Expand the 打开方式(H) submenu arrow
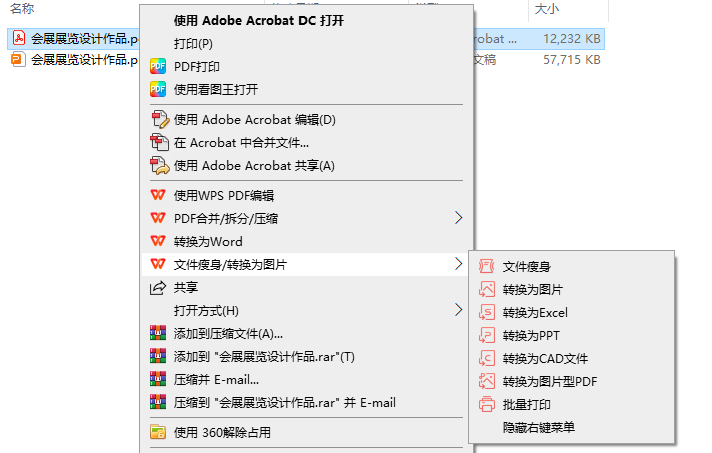 [x=458, y=310]
